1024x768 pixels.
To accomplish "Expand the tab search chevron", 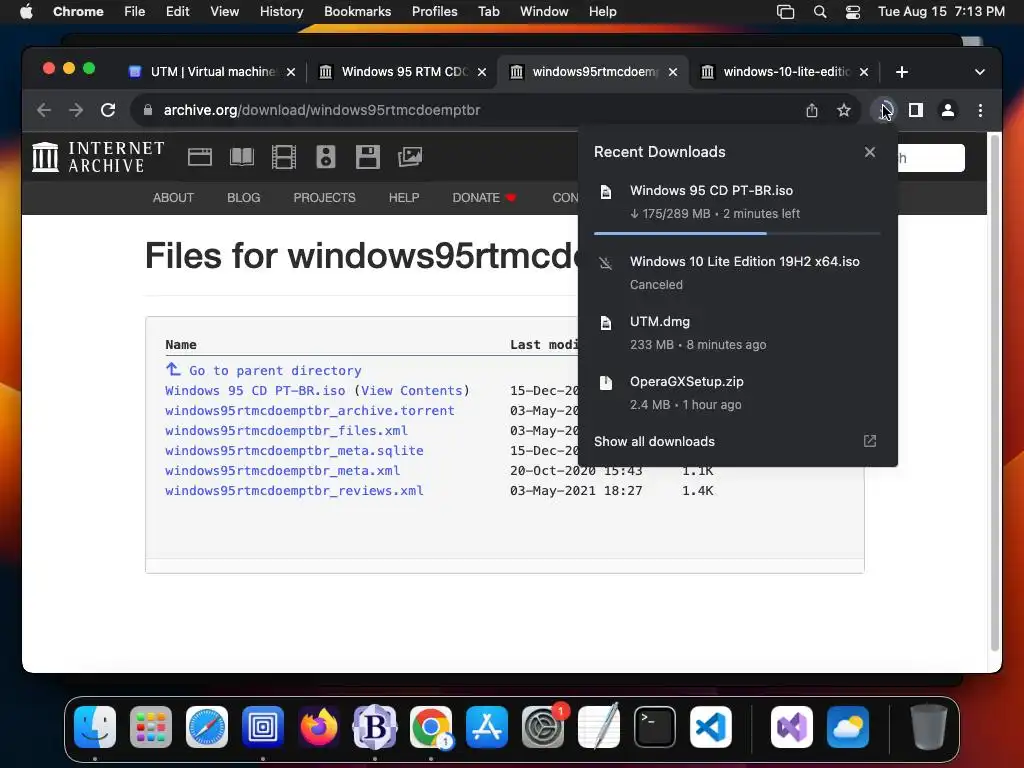I will pyautogui.click(x=980, y=72).
